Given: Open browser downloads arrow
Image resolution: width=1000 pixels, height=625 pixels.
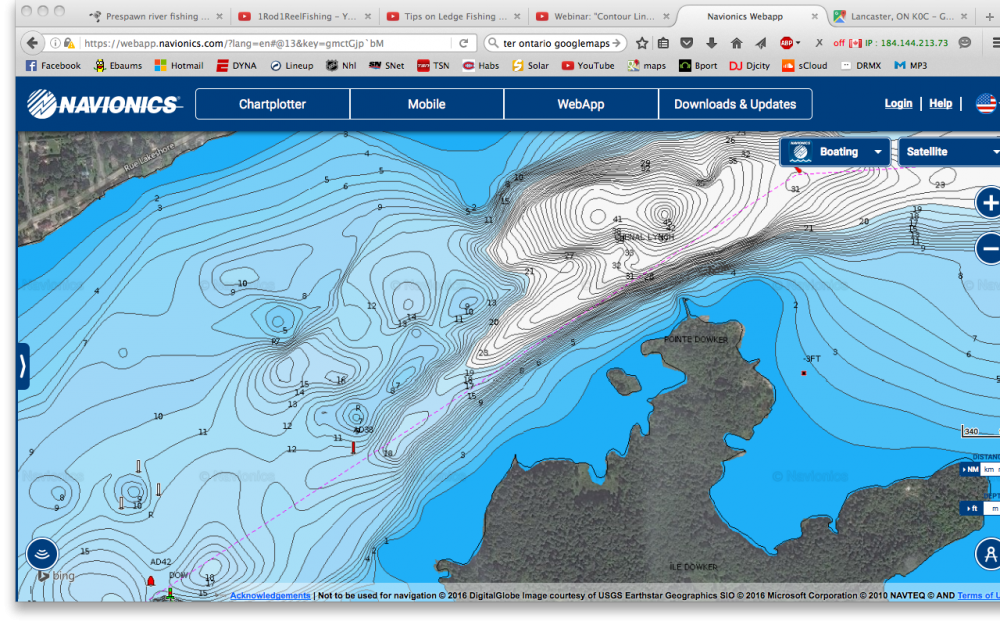Looking at the screenshot, I should point(711,43).
